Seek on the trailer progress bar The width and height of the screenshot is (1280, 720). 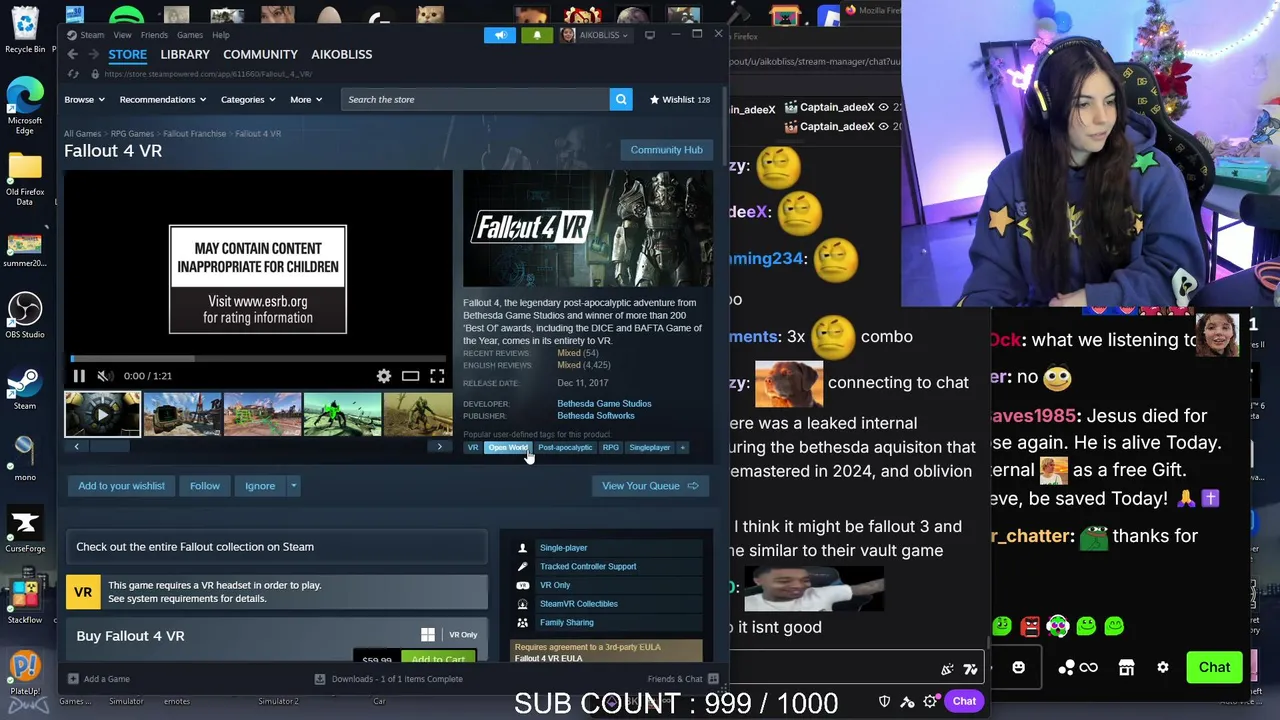click(257, 358)
